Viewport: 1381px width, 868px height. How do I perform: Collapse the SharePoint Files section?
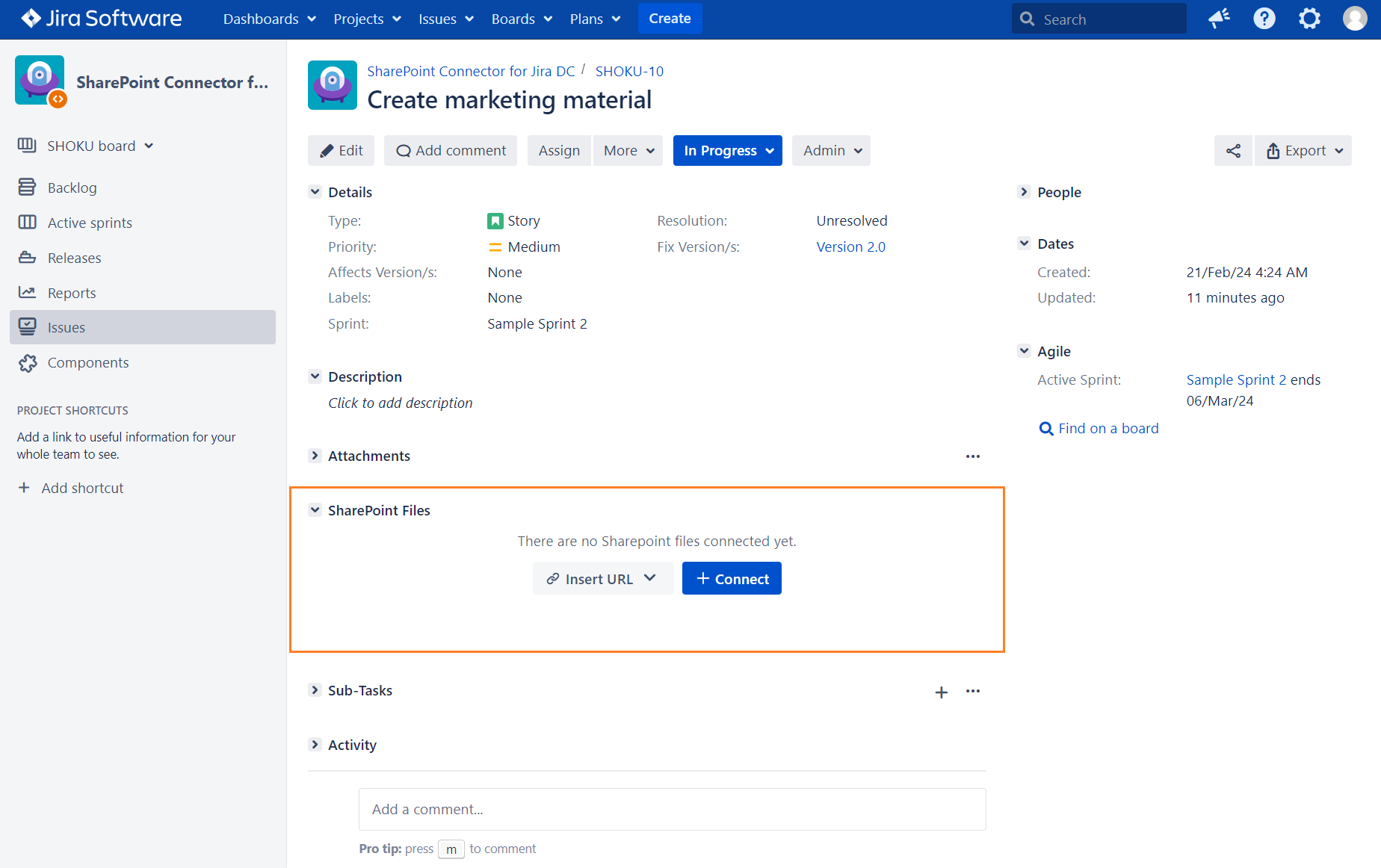tap(315, 510)
